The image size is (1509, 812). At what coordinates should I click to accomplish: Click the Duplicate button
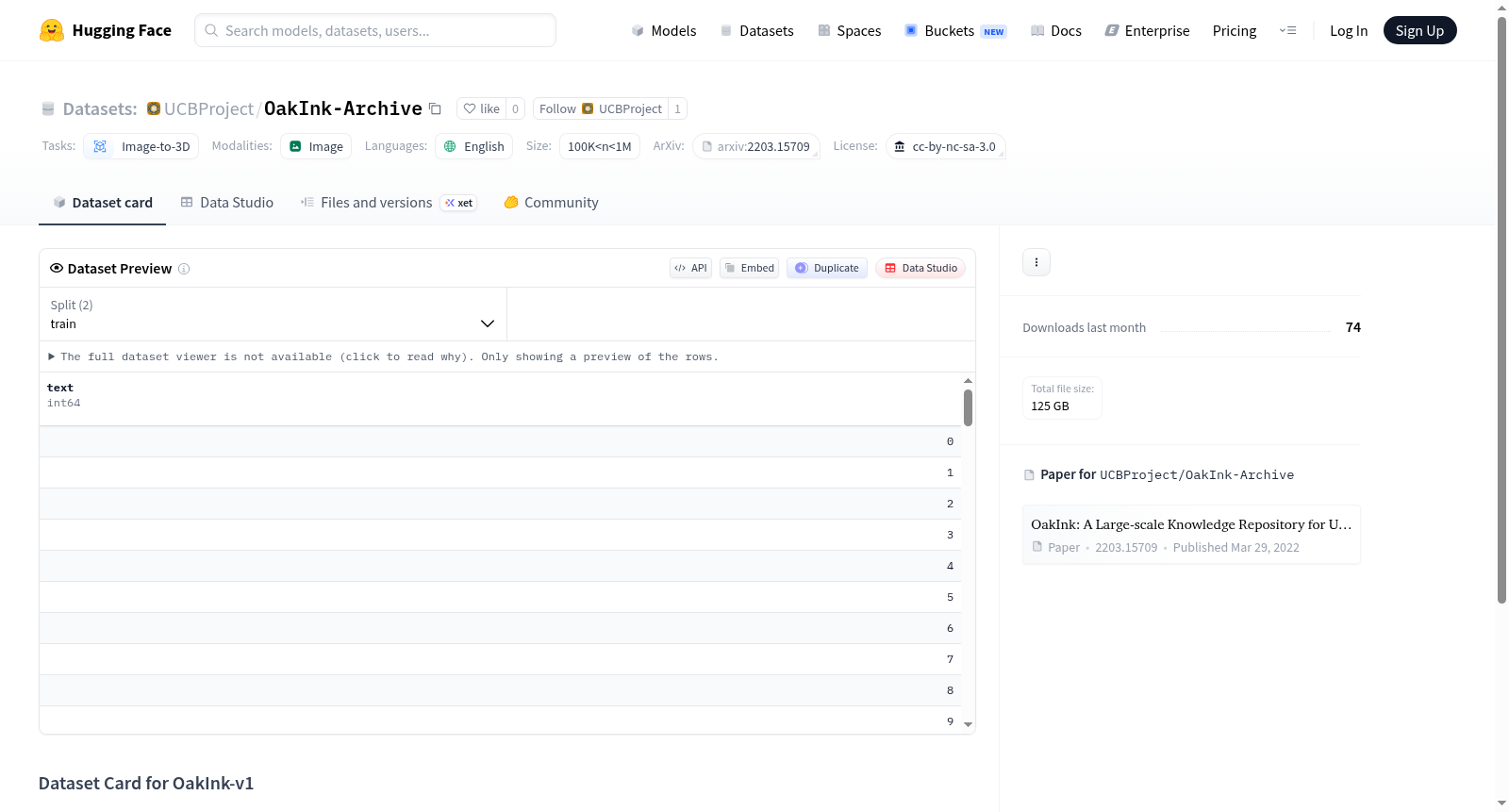(827, 268)
